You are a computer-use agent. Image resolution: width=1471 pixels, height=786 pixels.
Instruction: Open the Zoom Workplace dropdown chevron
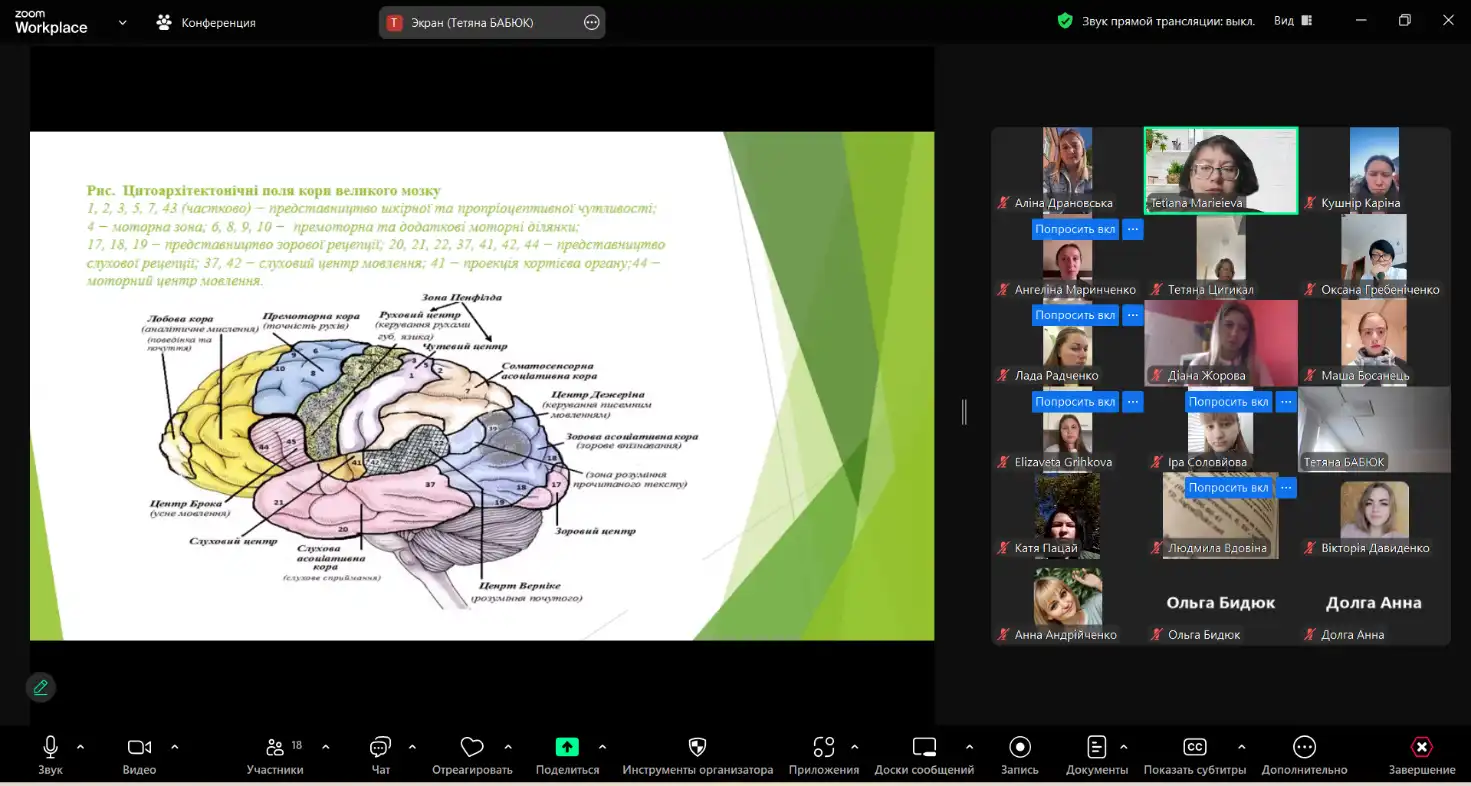pyautogui.click(x=123, y=22)
